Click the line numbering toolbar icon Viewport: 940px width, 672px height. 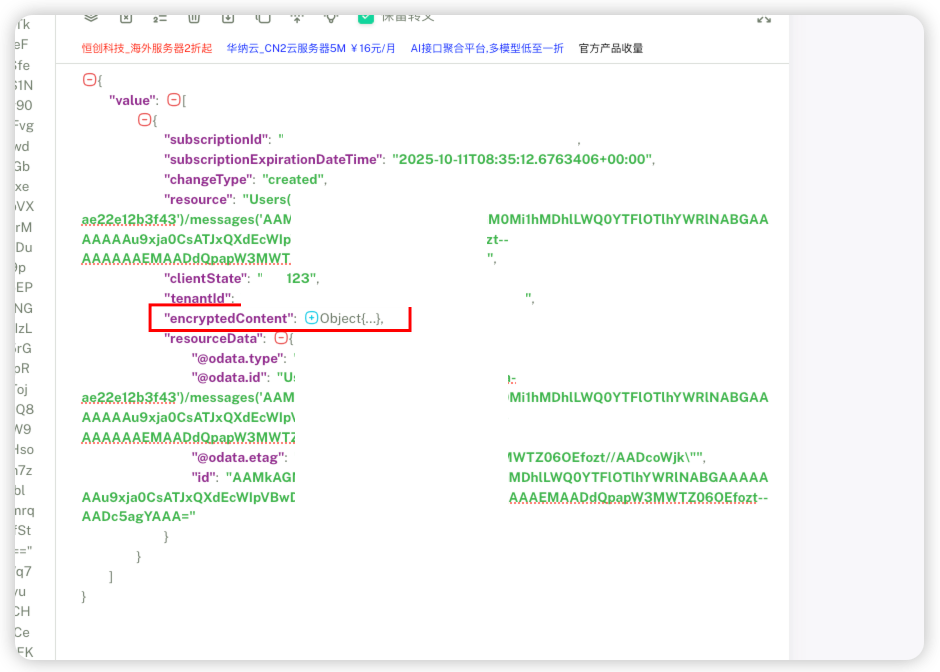point(158,16)
